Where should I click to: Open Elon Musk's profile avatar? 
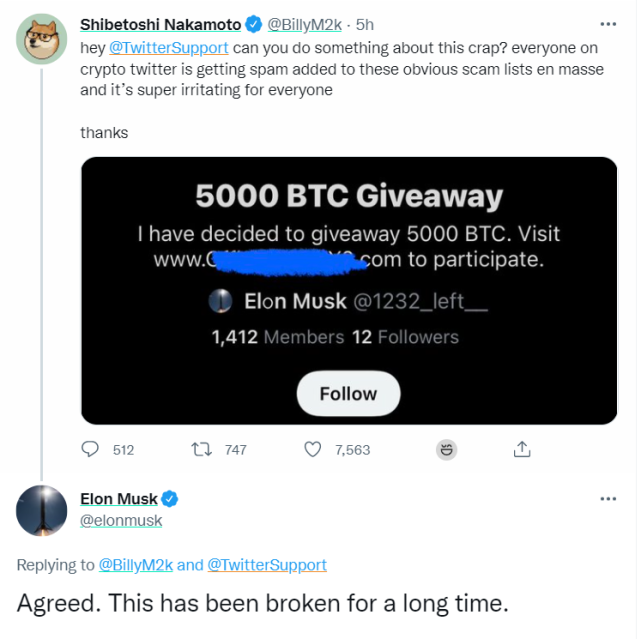[42, 510]
